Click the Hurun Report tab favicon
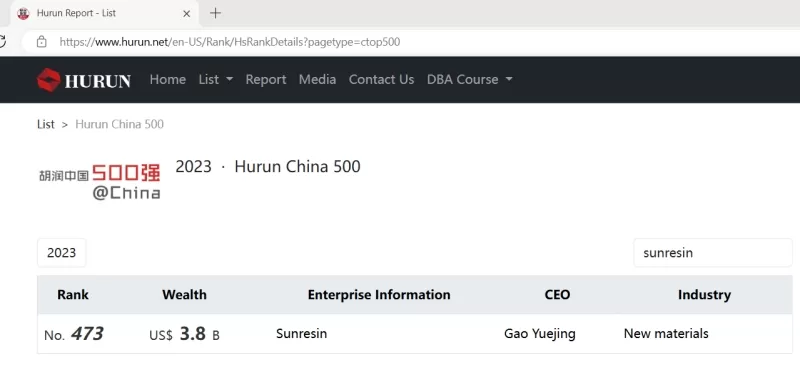Image resolution: width=800 pixels, height=380 pixels. click(x=23, y=14)
